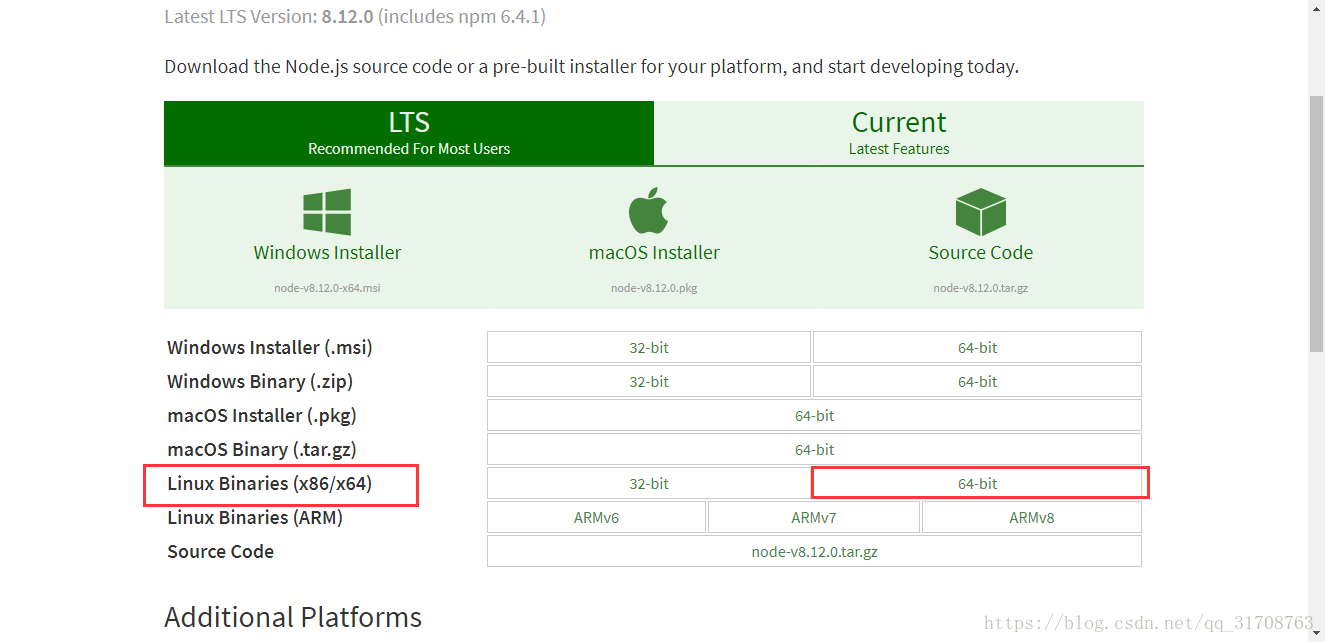Open the macOS Installer link text
The height and width of the screenshot is (642, 1325).
tap(654, 253)
